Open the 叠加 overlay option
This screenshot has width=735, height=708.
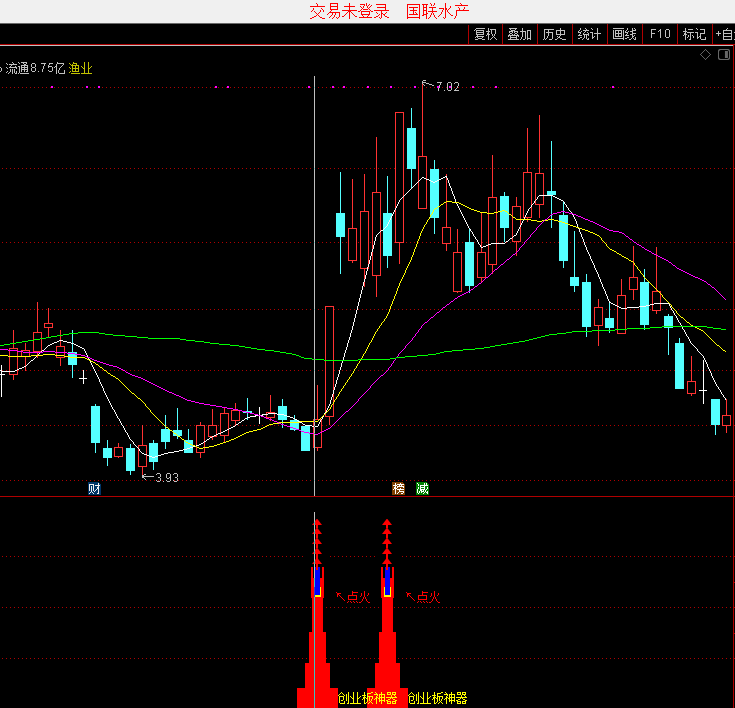(520, 34)
